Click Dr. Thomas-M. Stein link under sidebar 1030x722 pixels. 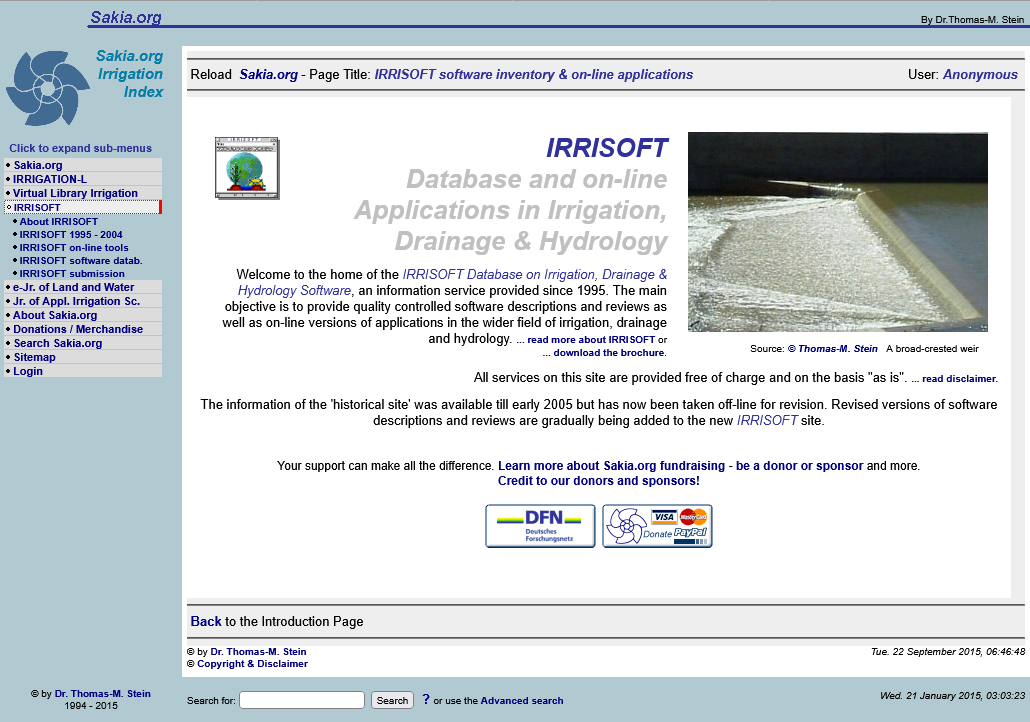tap(102, 694)
